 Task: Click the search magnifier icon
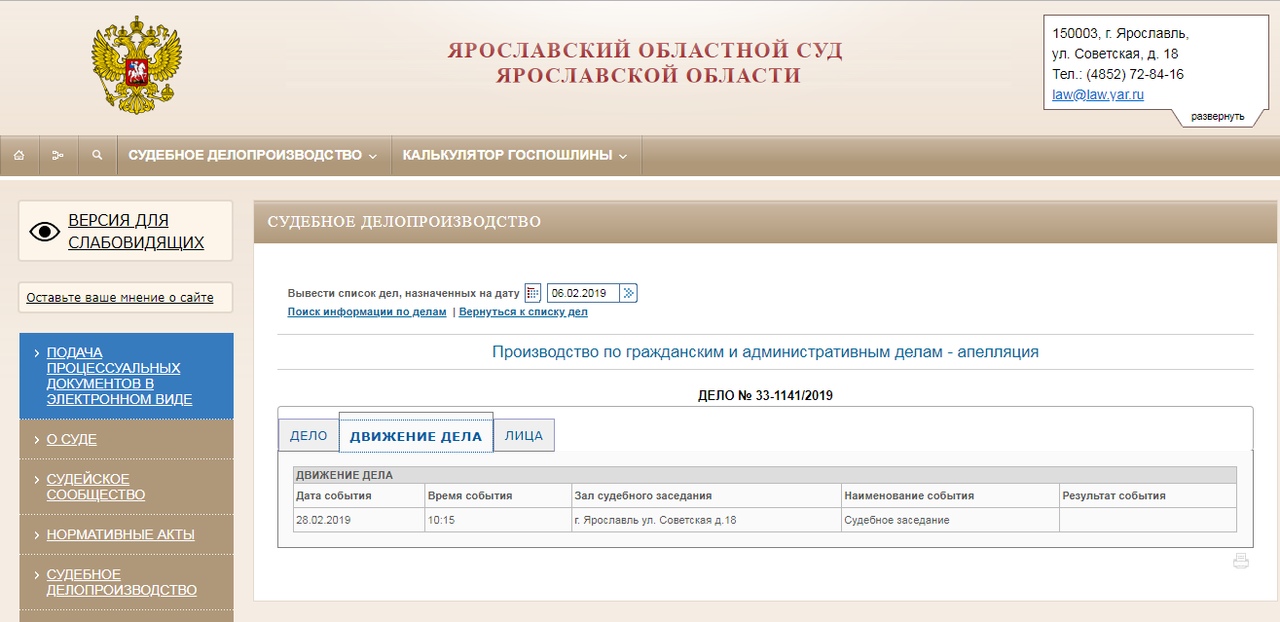[97, 156]
